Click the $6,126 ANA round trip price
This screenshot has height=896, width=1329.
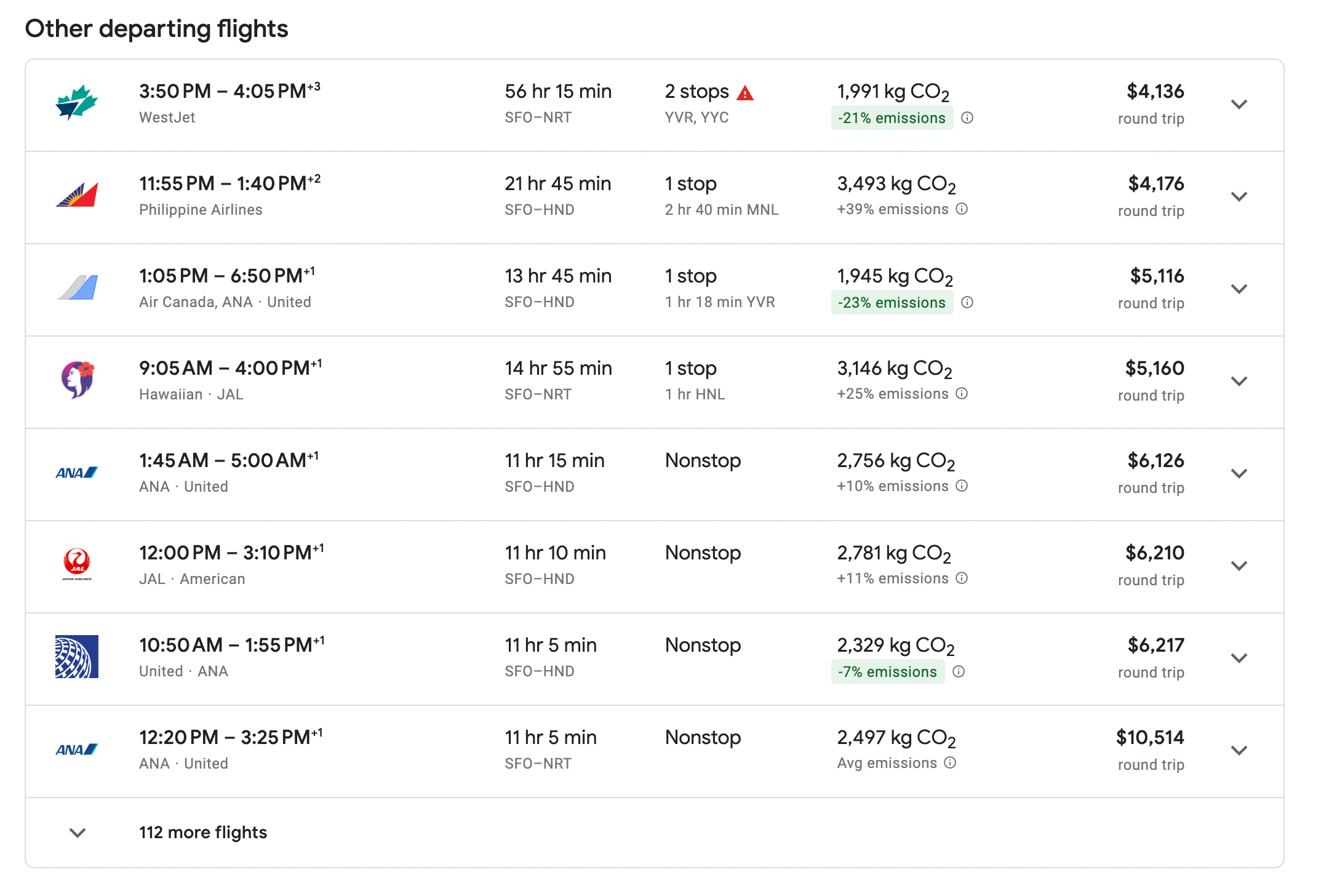pos(1155,461)
